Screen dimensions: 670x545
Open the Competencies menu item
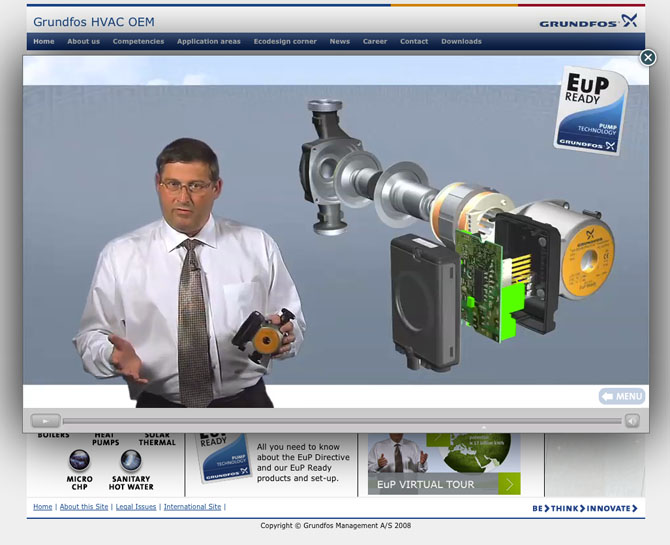[138, 41]
